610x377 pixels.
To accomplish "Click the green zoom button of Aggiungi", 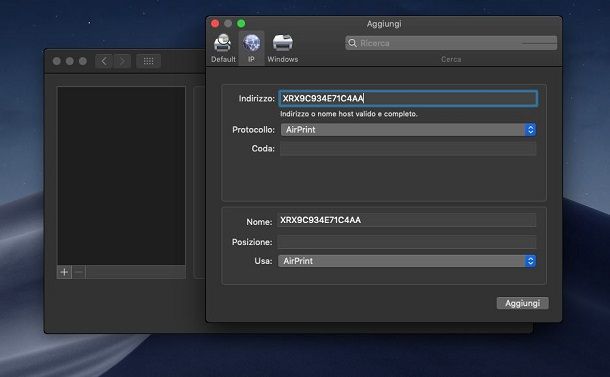I will click(241, 24).
